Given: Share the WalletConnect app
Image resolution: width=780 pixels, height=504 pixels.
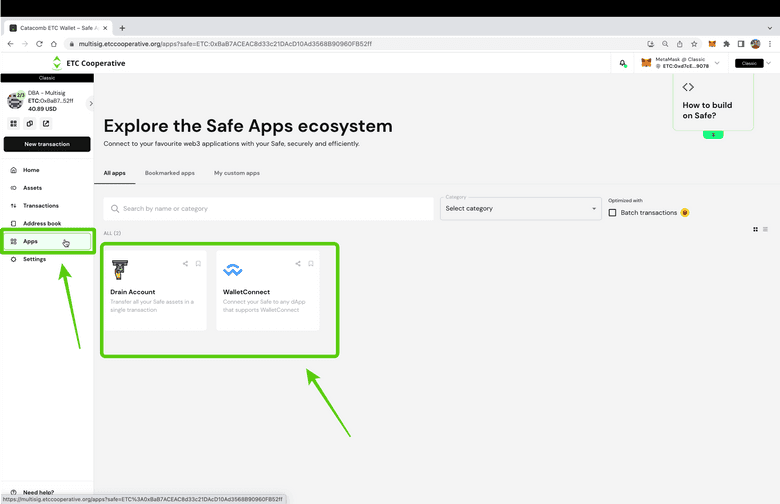Looking at the screenshot, I should (298, 264).
